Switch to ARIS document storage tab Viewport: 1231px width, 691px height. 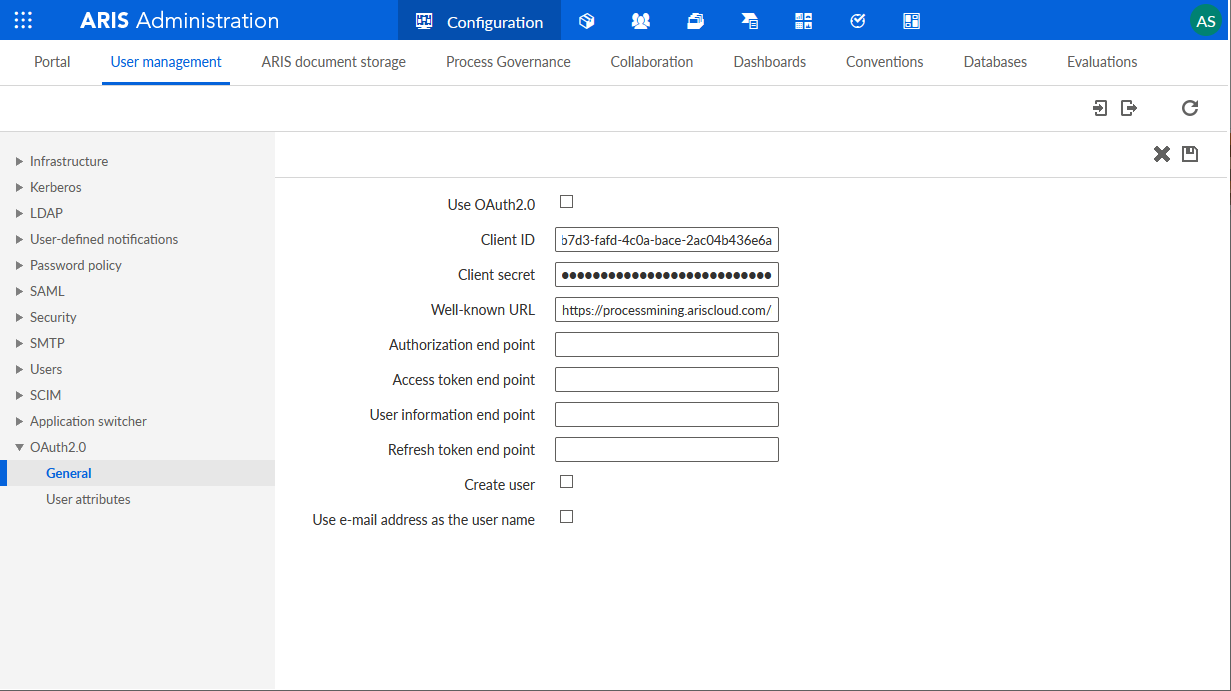click(x=334, y=62)
